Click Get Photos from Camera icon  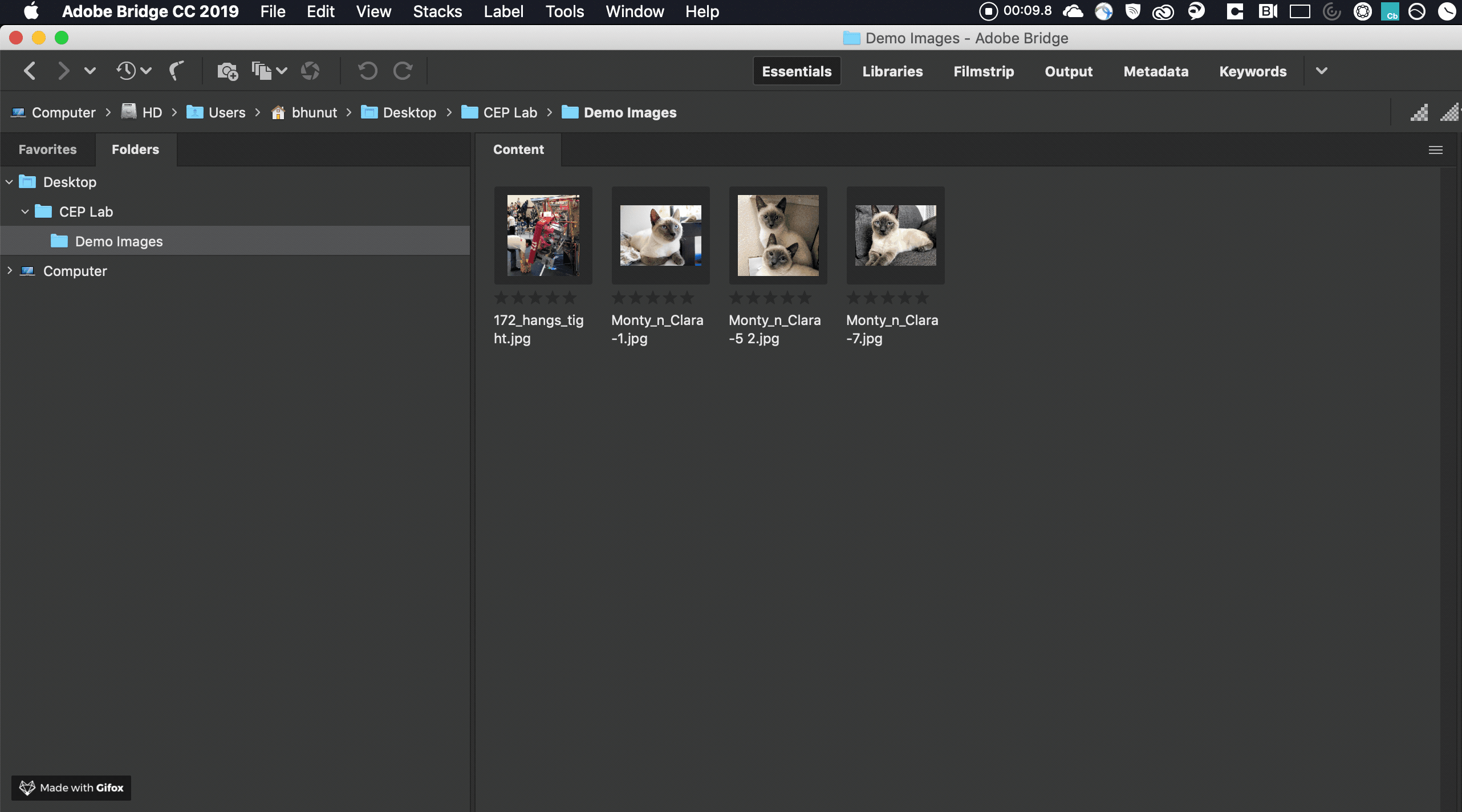tap(228, 71)
